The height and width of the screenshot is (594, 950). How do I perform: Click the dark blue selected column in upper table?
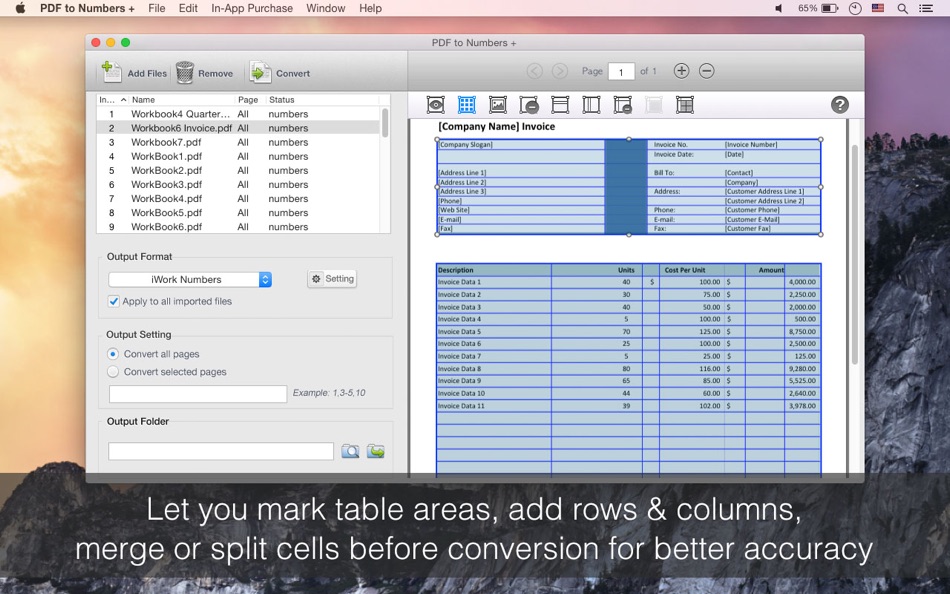tap(626, 187)
